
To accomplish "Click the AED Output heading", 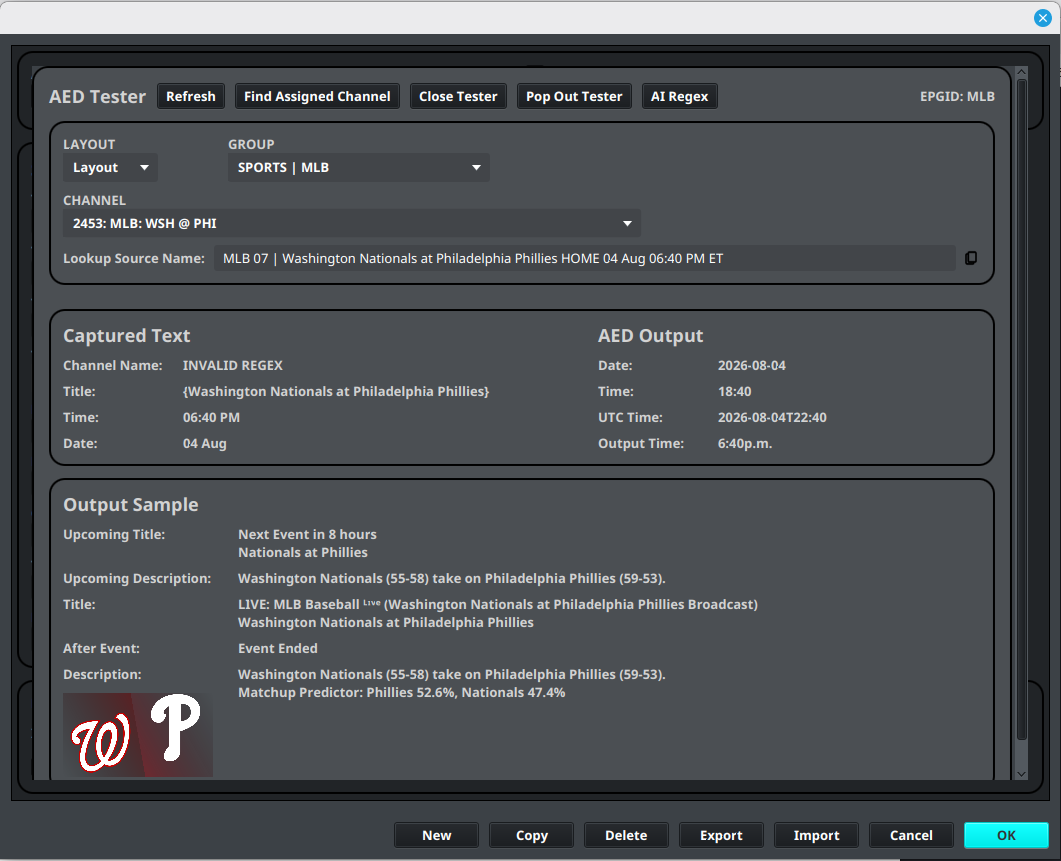I will point(651,336).
